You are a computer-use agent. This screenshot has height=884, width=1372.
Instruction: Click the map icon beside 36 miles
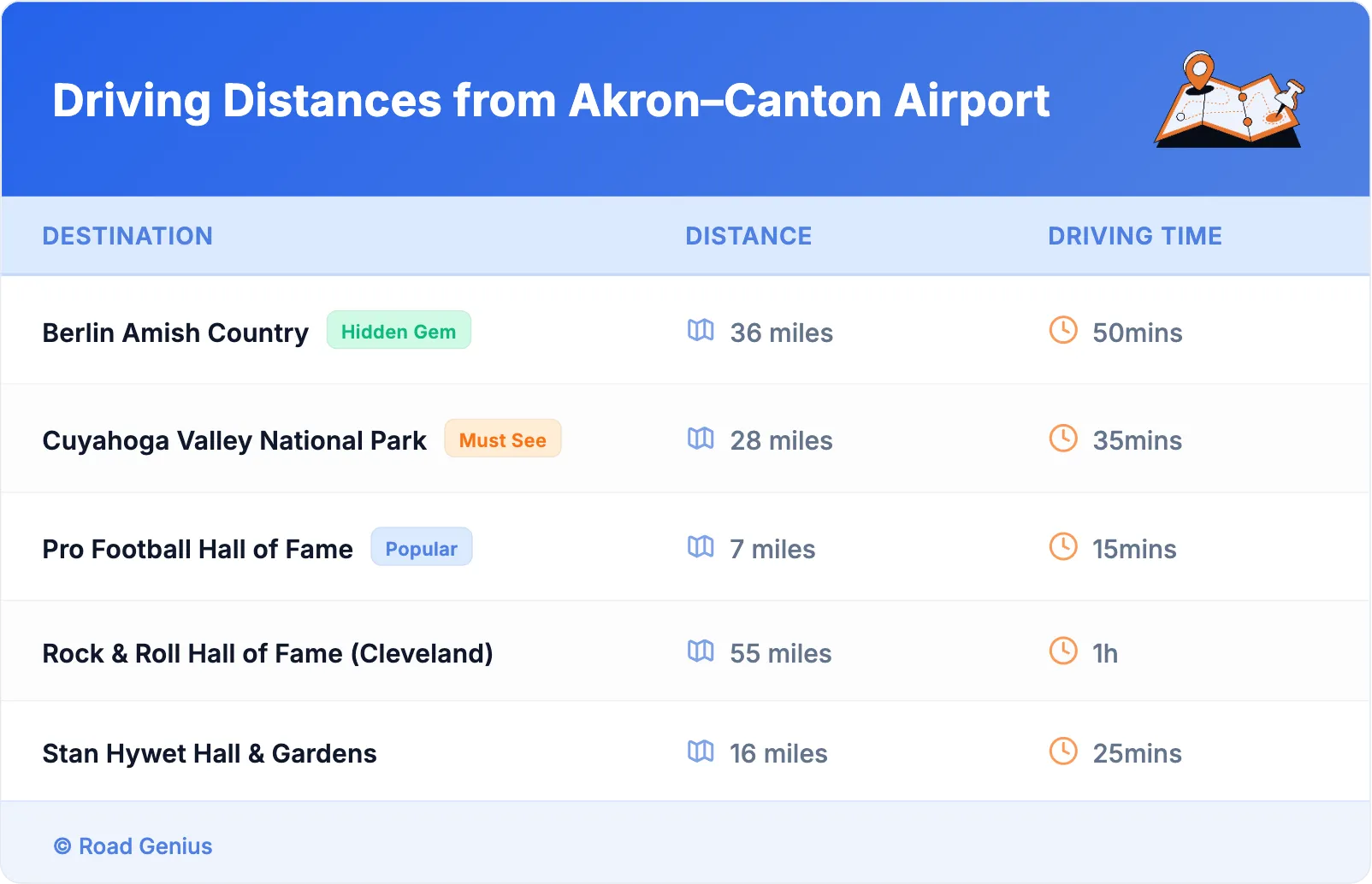(x=701, y=330)
